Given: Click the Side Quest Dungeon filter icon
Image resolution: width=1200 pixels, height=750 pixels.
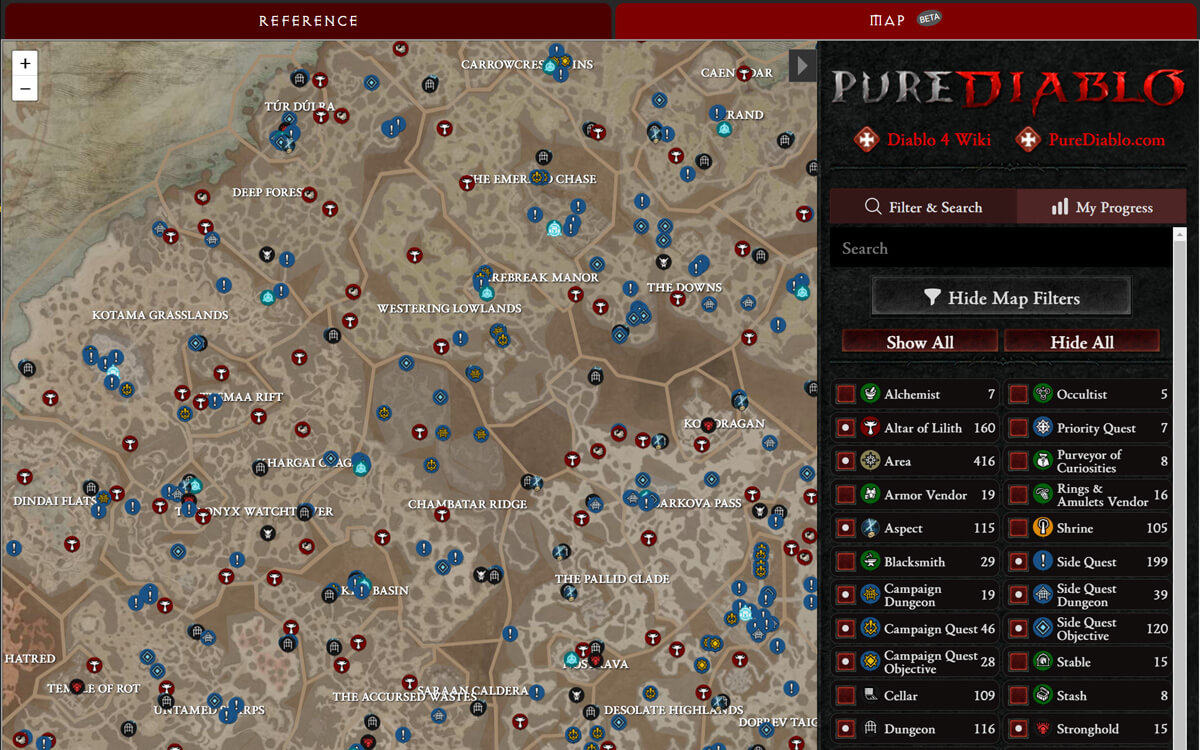Looking at the screenshot, I should pos(1043,595).
